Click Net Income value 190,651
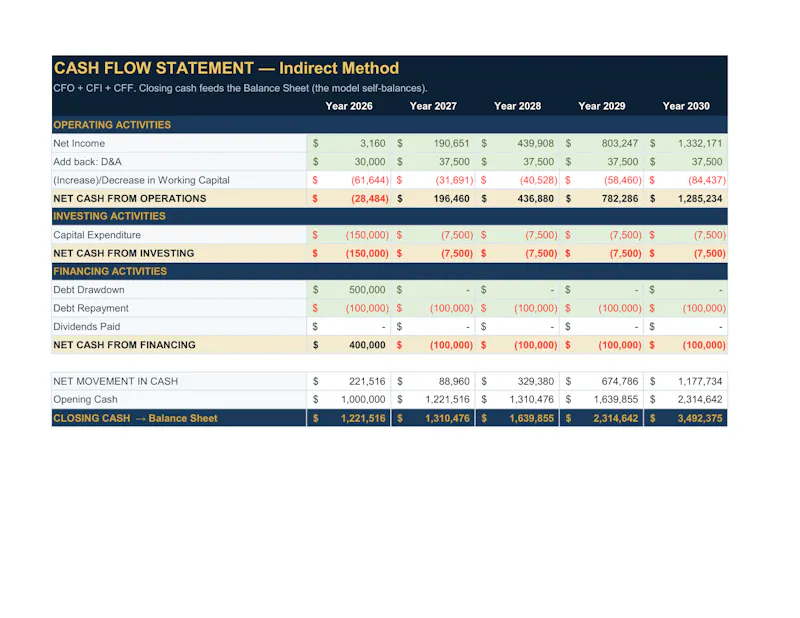This screenshot has height=618, width=800. [x=452, y=143]
